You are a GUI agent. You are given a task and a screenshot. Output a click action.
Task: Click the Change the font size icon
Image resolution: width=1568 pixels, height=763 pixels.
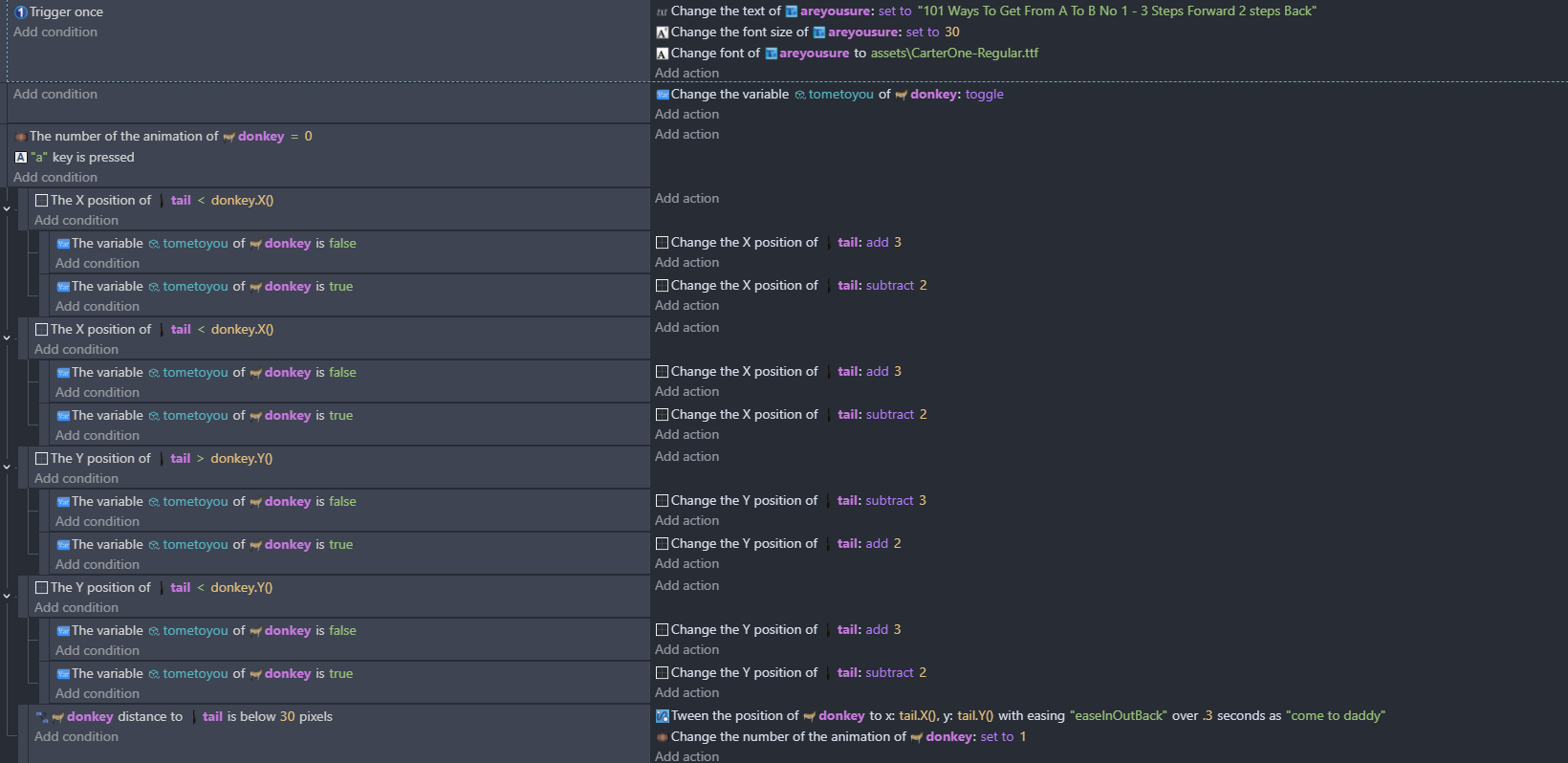point(662,33)
